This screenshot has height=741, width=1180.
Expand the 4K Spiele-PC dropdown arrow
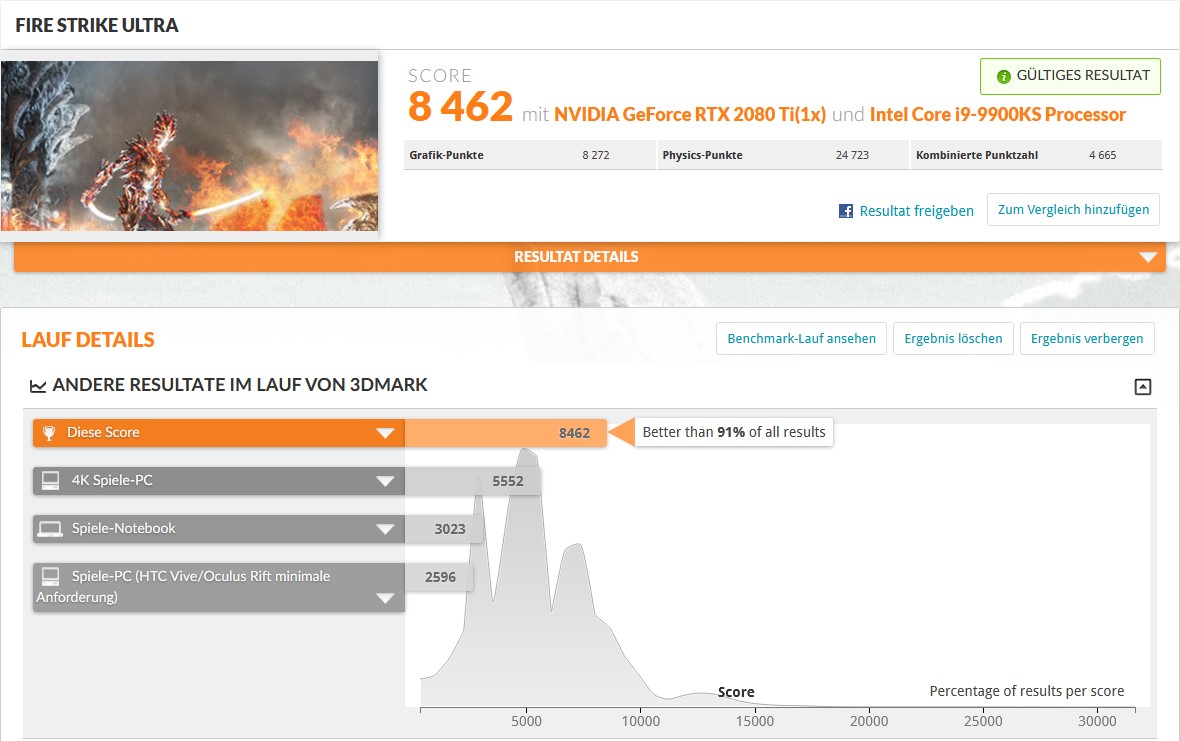click(x=385, y=481)
